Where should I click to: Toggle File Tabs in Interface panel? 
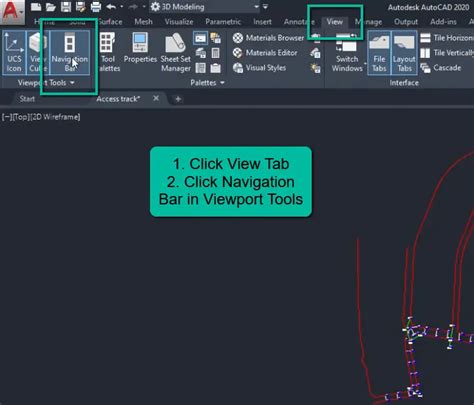click(x=379, y=53)
